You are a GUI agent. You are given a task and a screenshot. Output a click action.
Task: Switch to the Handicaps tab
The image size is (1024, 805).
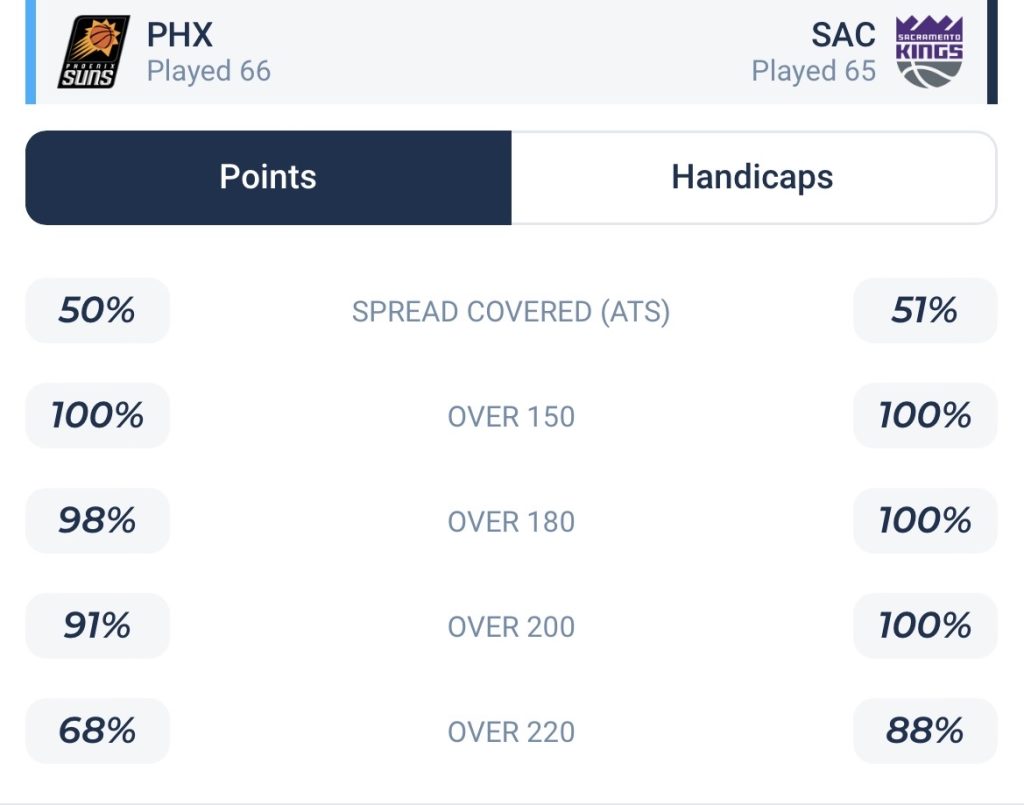pyautogui.click(x=754, y=178)
